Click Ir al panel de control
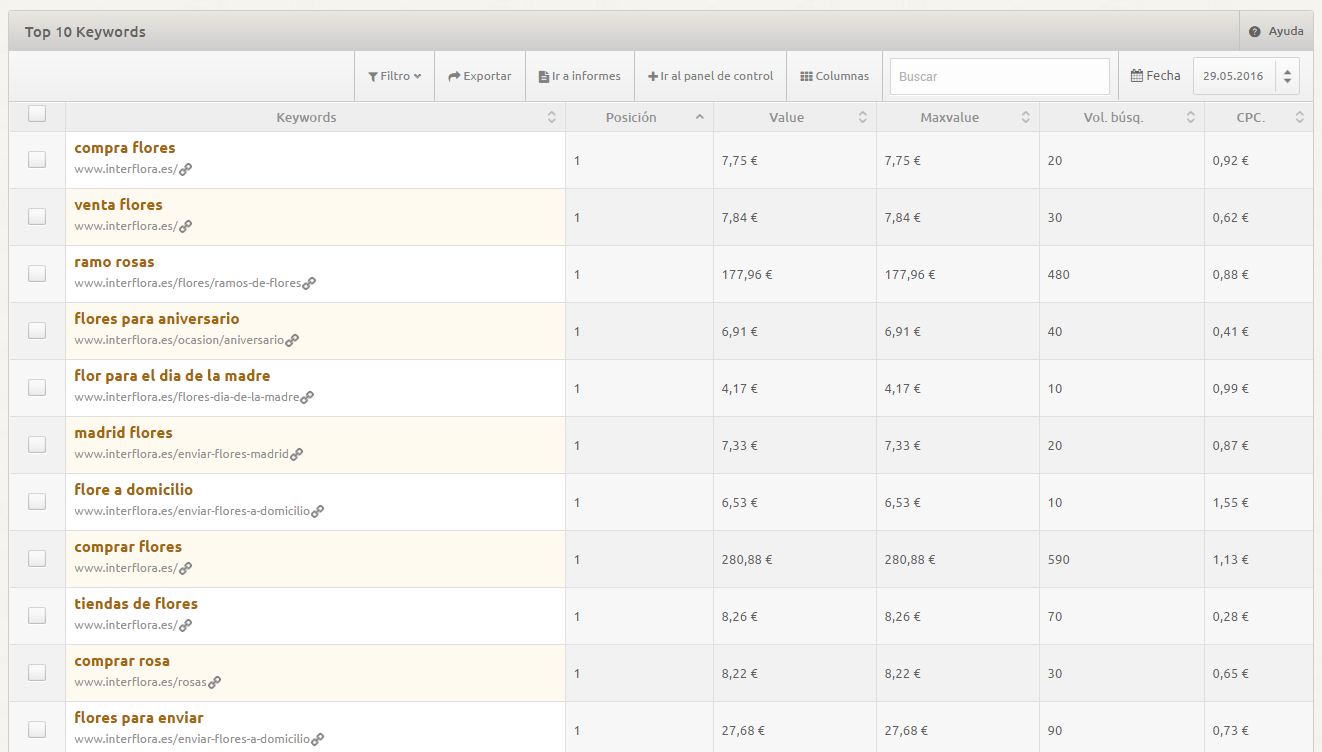Image resolution: width=1322 pixels, height=752 pixels. [x=711, y=76]
